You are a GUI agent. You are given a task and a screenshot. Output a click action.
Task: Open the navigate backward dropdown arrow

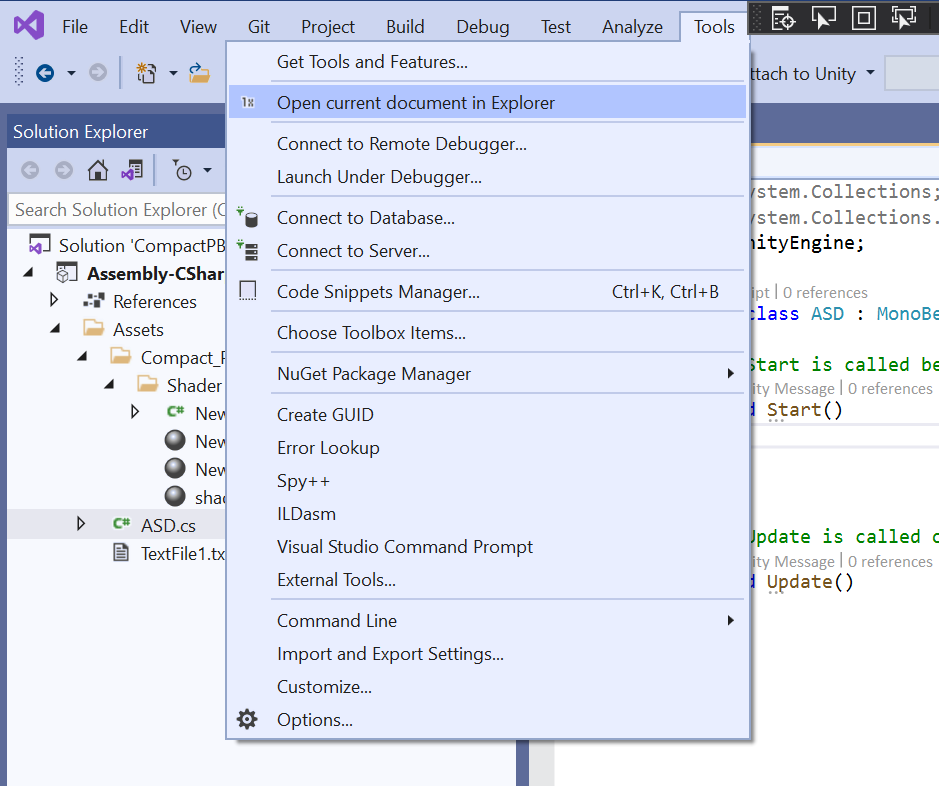click(x=71, y=73)
